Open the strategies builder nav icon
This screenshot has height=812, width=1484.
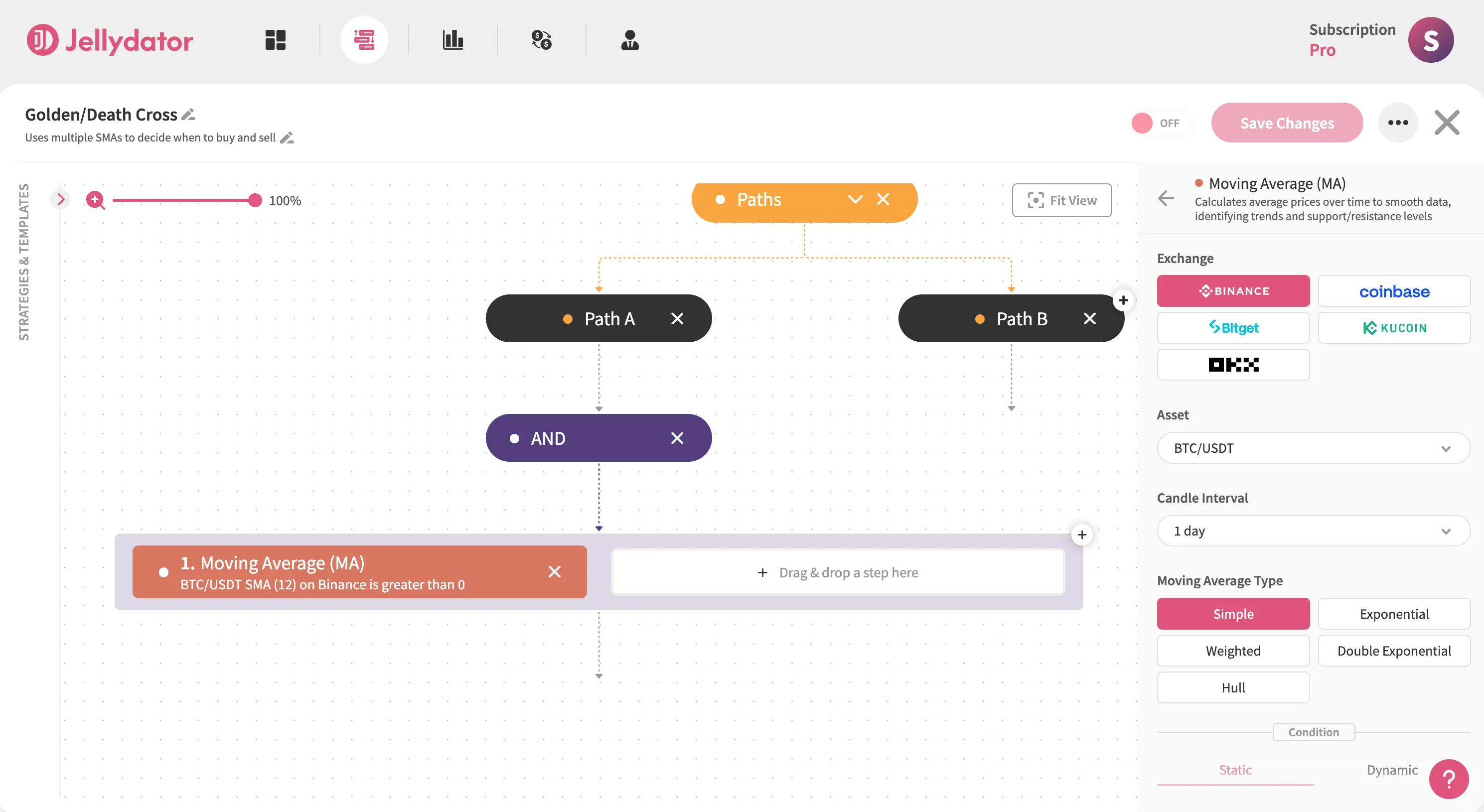pos(364,40)
